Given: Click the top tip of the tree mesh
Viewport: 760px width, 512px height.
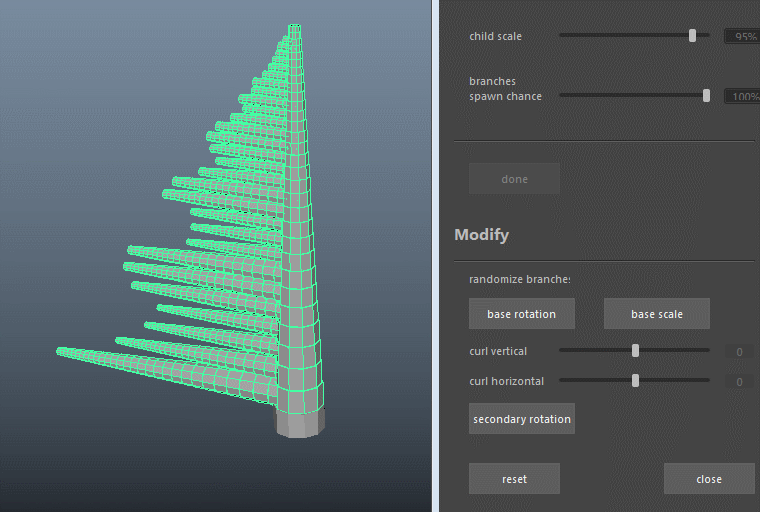Looking at the screenshot, I should 294,27.
